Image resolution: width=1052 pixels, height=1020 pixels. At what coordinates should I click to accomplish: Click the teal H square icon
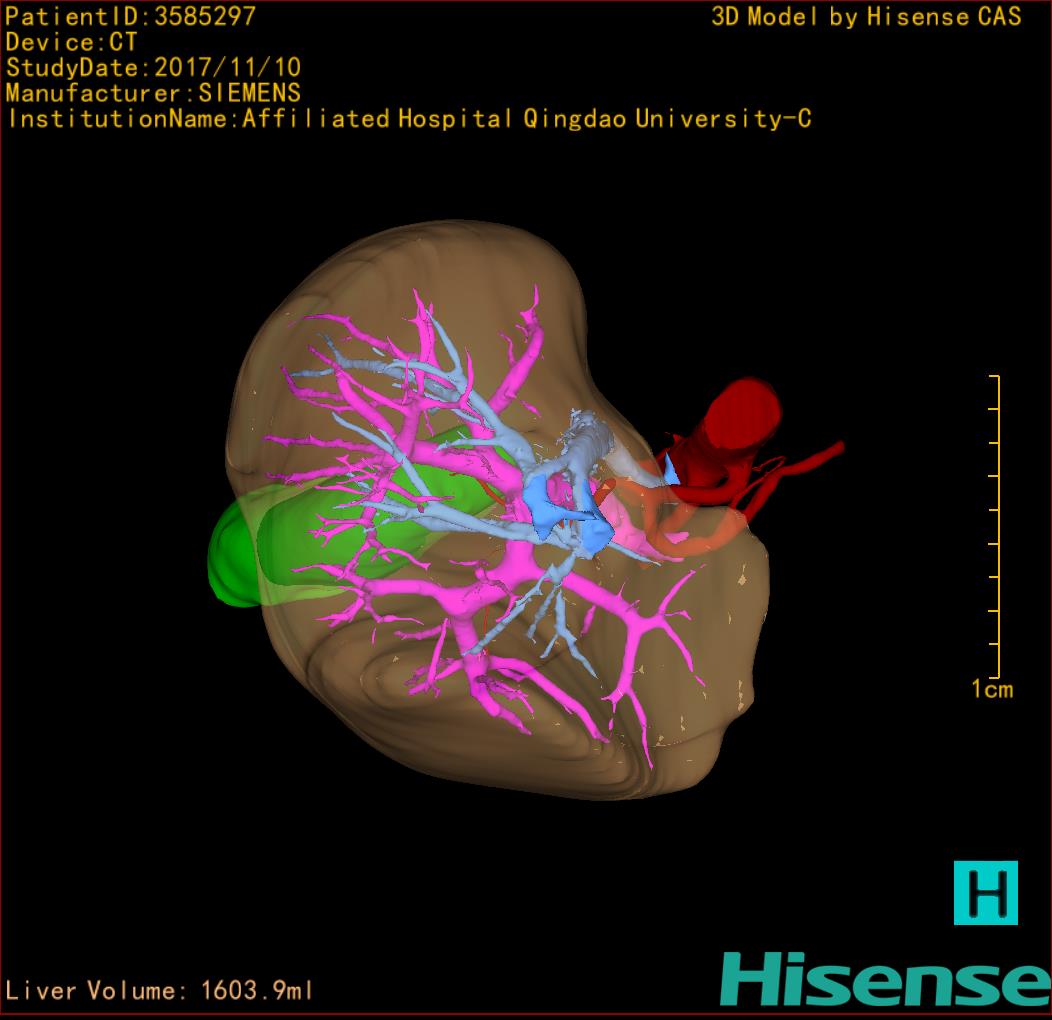point(985,892)
